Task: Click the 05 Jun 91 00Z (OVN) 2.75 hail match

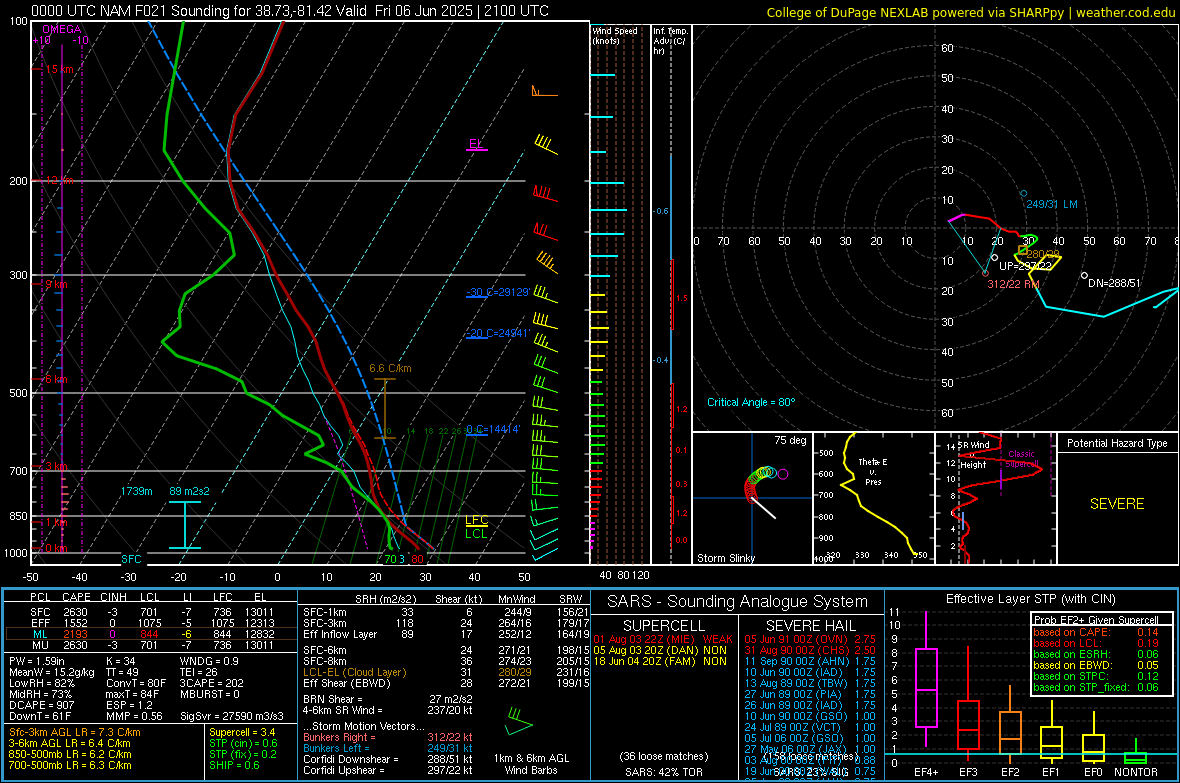Action: (810, 638)
